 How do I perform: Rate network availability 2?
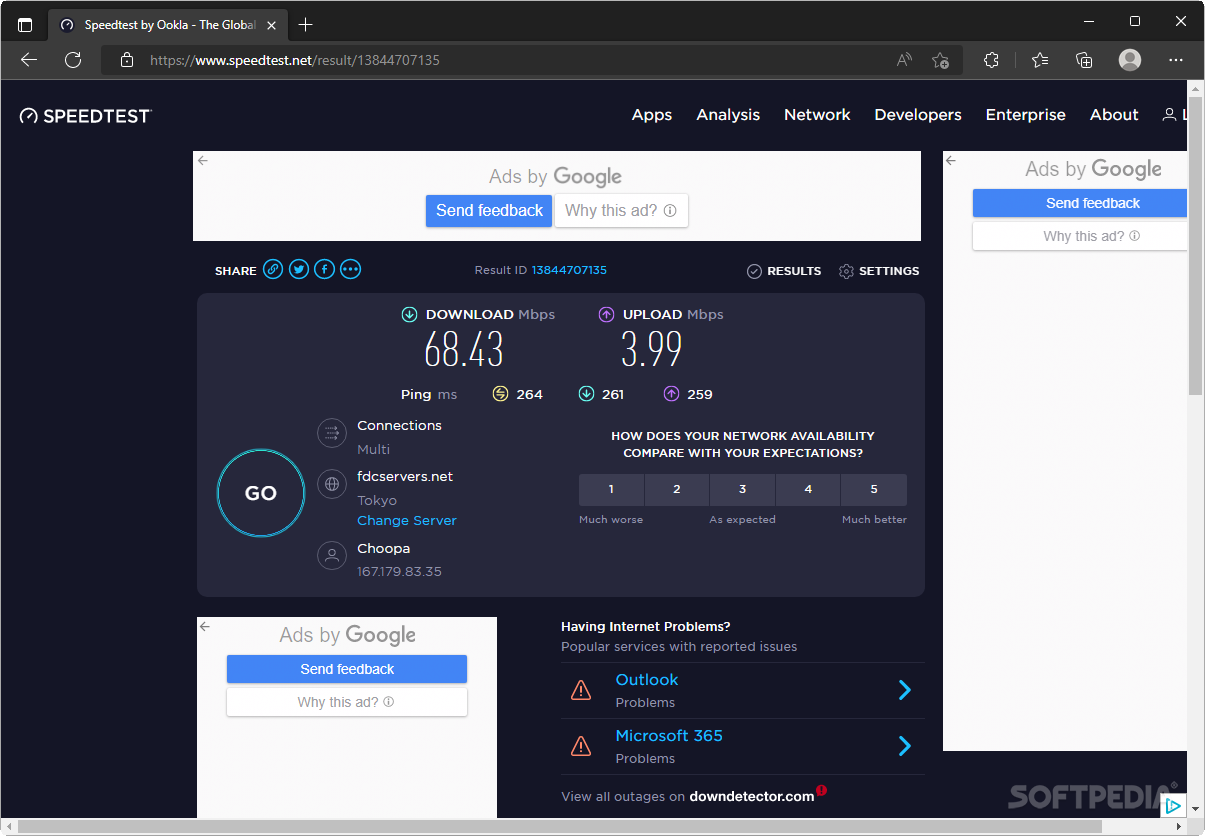tap(677, 490)
